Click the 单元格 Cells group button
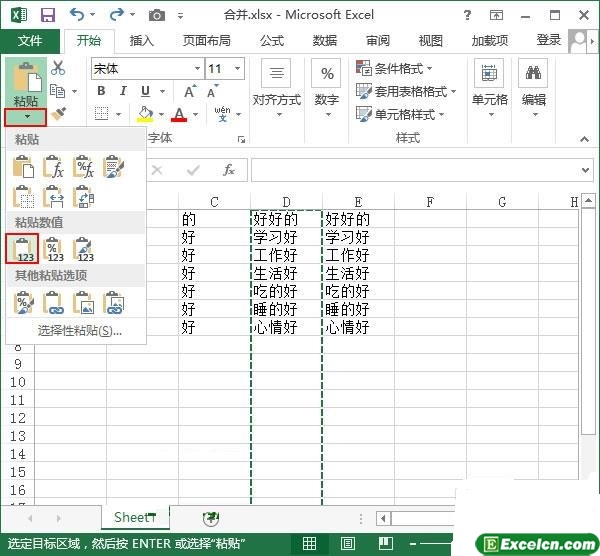 tap(489, 90)
